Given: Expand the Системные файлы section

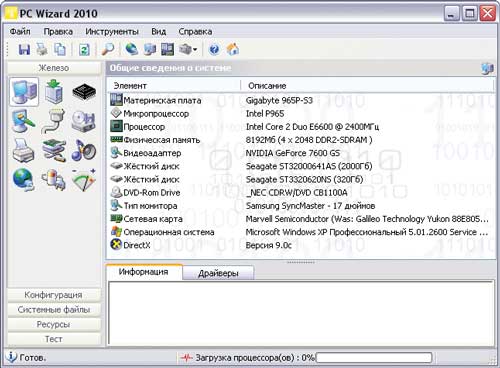Looking at the screenshot, I should [x=54, y=309].
